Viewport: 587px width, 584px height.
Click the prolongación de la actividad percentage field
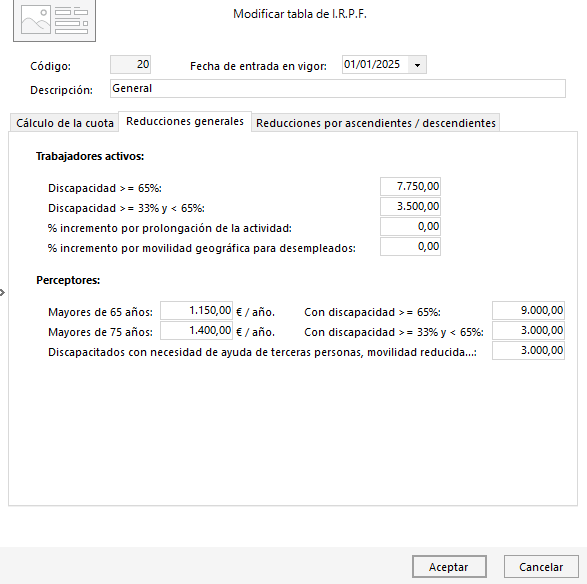pyautogui.click(x=410, y=226)
